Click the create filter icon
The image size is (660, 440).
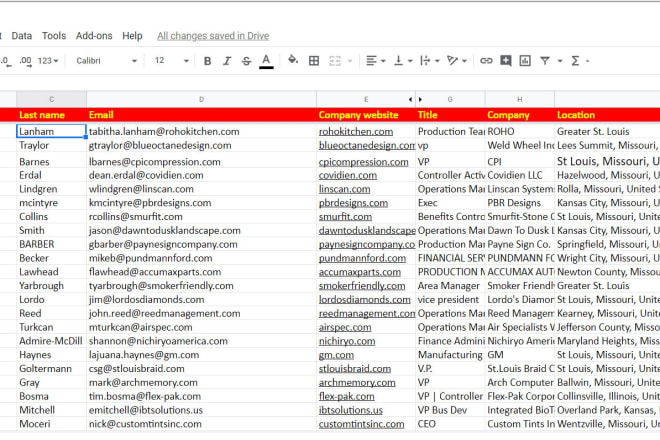click(x=545, y=61)
